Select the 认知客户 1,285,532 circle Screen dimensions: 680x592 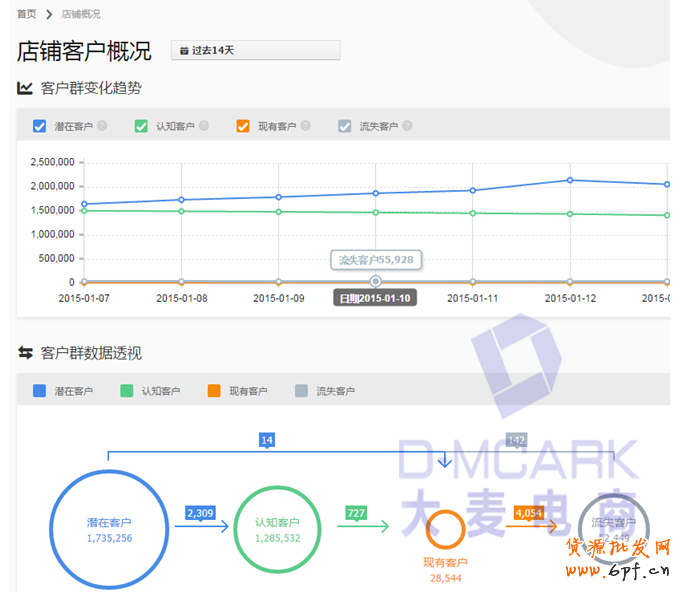pyautogui.click(x=278, y=530)
